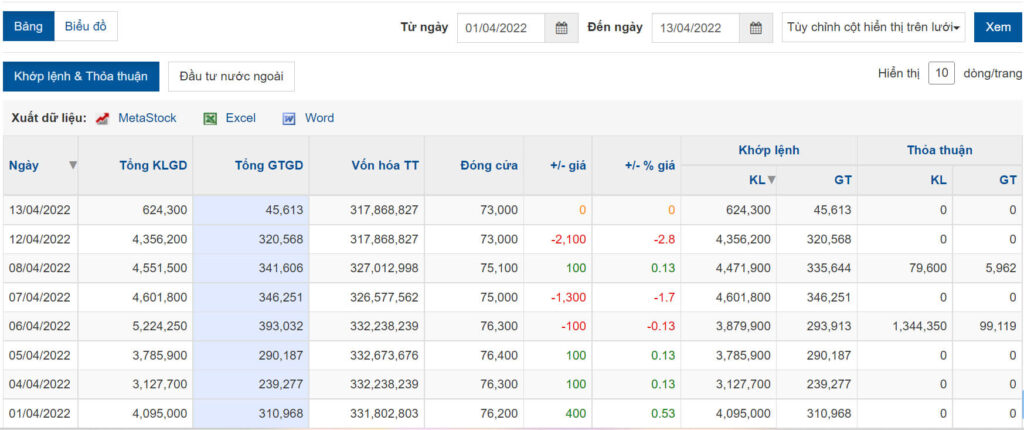Screen dimensions: 1024x430
Task: Expand the Tùy chỉnh cột hiển thị dropdown
Action: pos(873,27)
